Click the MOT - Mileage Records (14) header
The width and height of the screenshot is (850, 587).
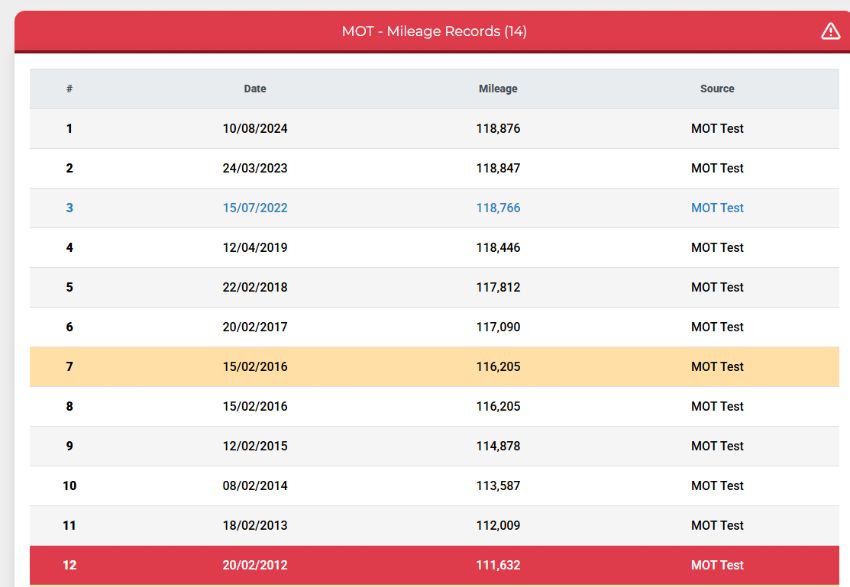click(x=434, y=31)
